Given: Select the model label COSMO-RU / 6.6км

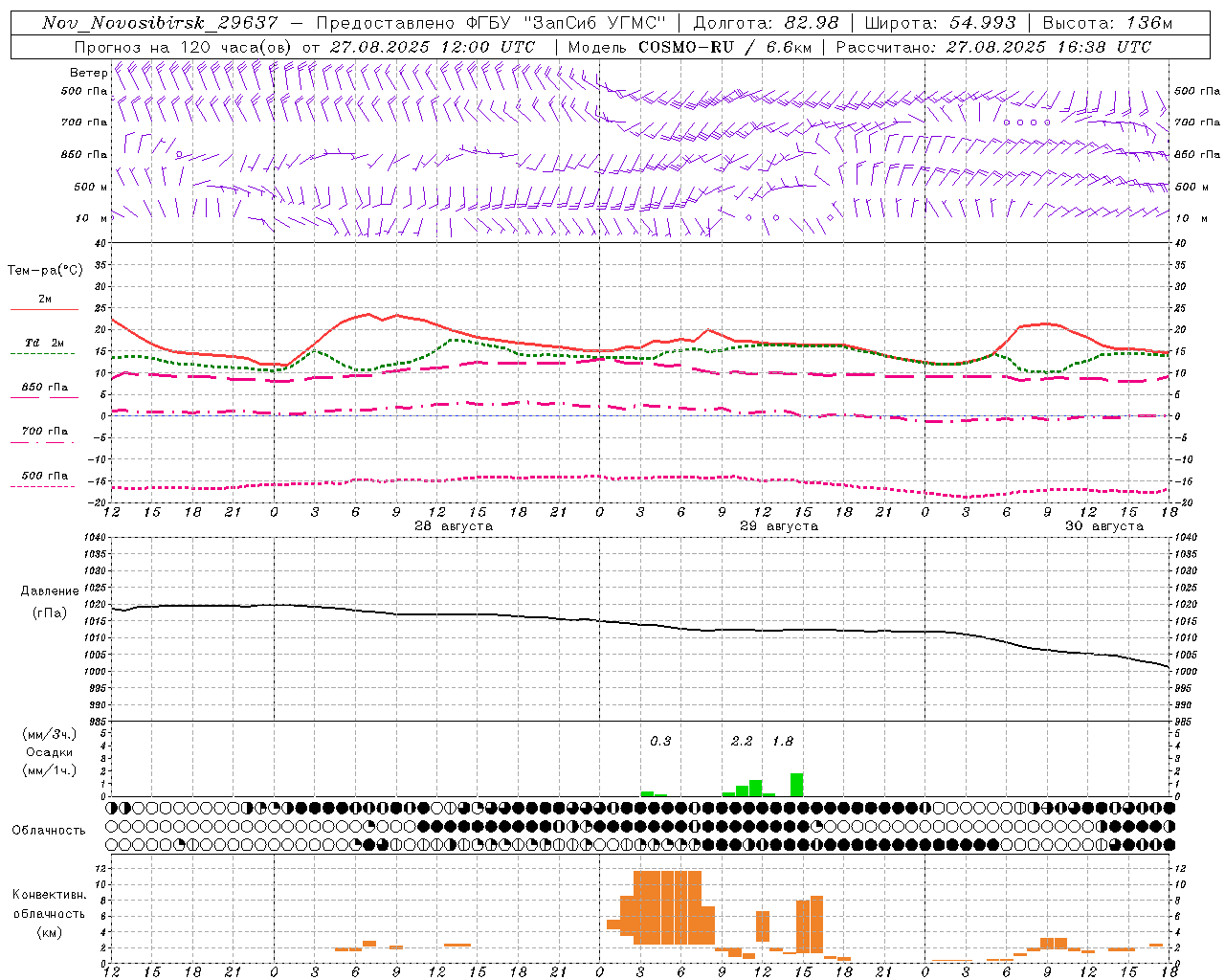Looking at the screenshot, I should click(724, 47).
